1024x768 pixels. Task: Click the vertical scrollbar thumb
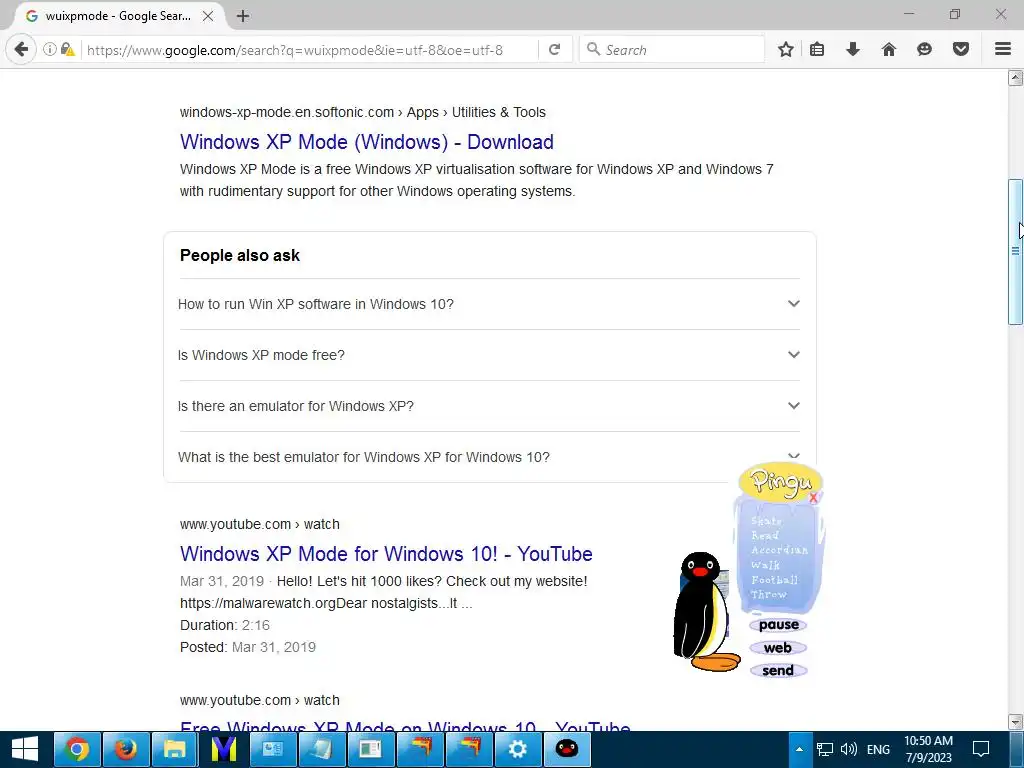pyautogui.click(x=1016, y=251)
